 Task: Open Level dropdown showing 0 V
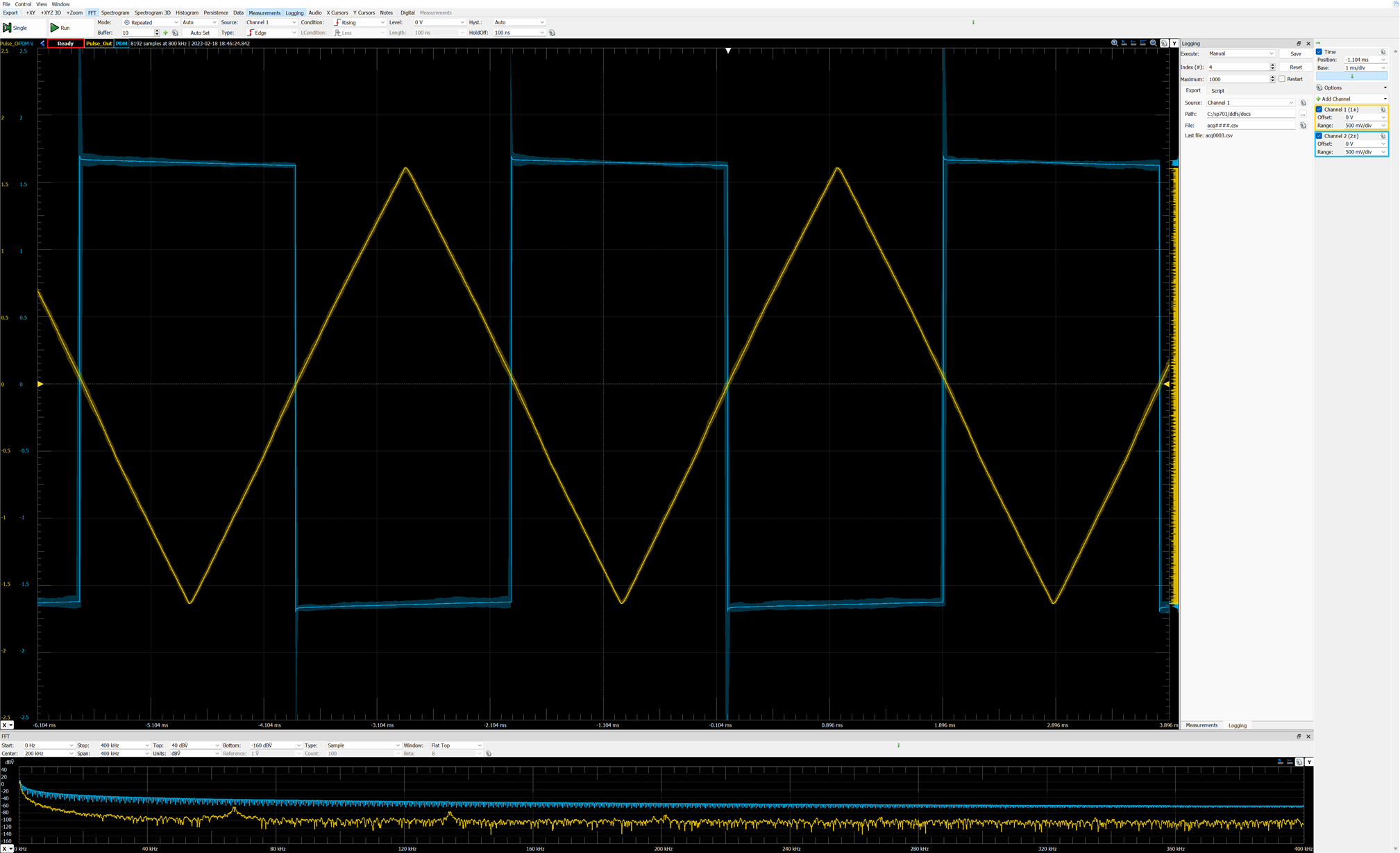(439, 22)
